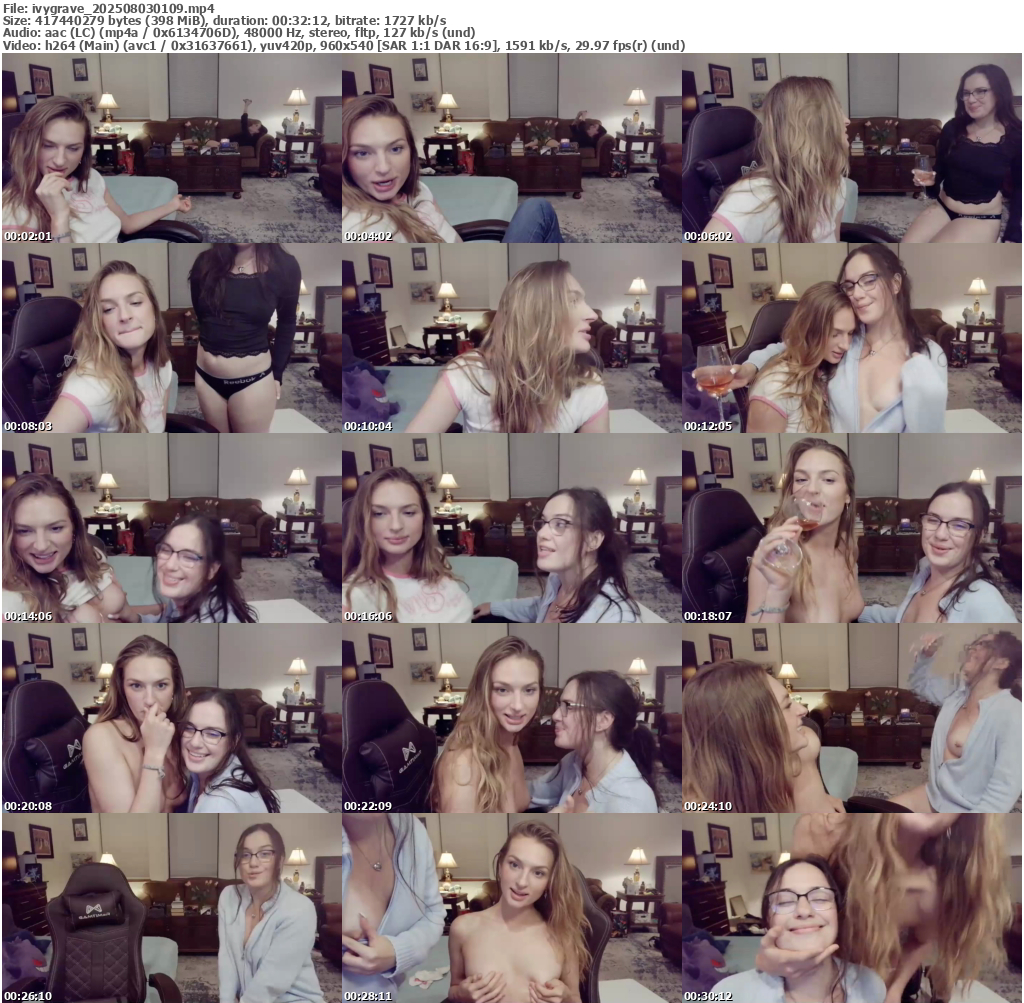View the frame labeled 00:28:11
This screenshot has height=1003, width=1024.
pos(511,908)
